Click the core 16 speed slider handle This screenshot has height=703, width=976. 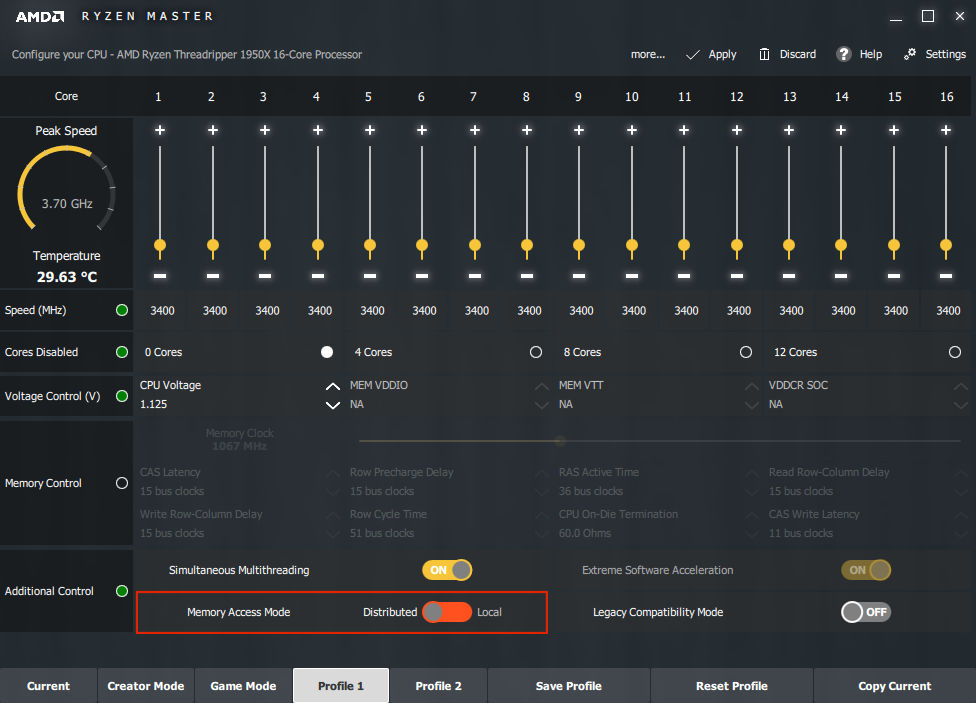(946, 247)
